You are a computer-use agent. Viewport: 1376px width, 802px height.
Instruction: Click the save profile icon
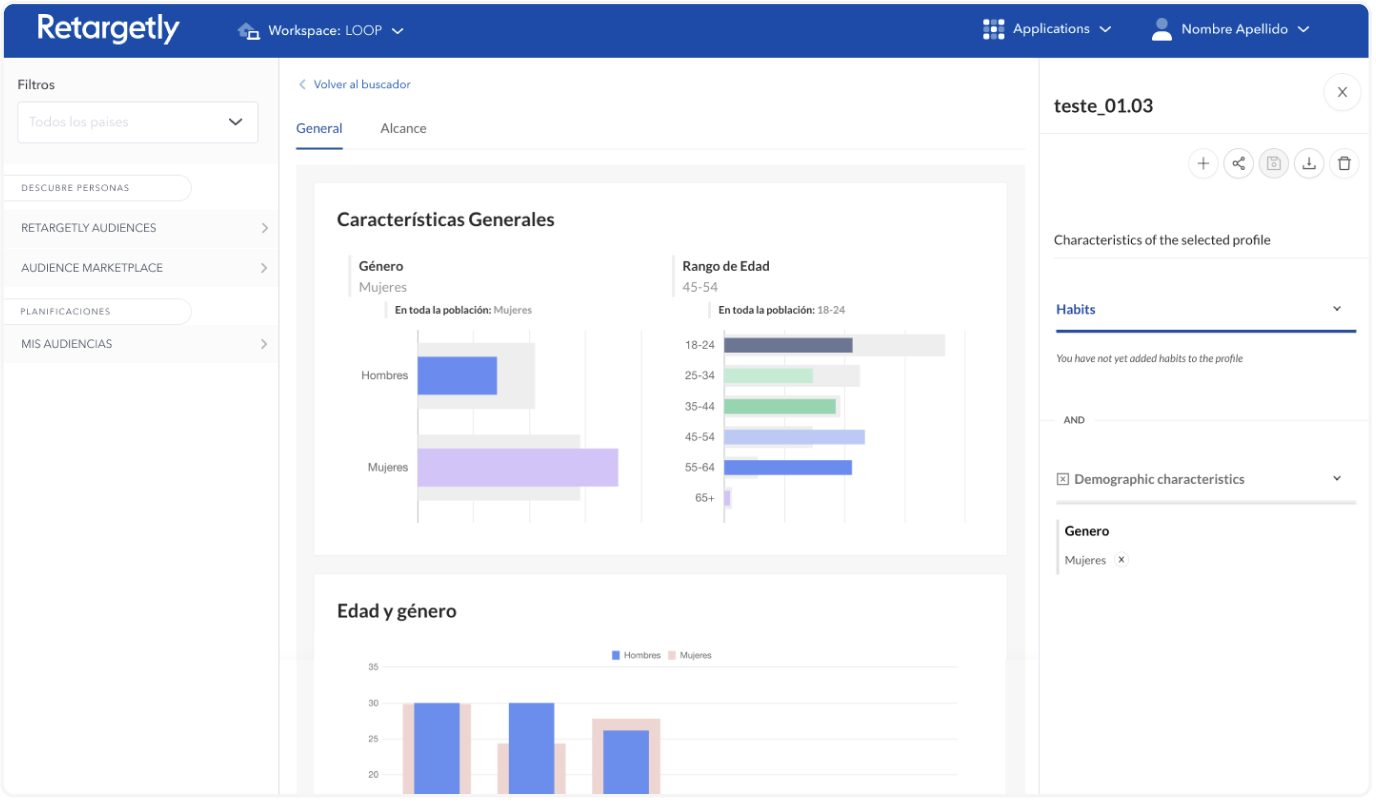(x=1273, y=163)
